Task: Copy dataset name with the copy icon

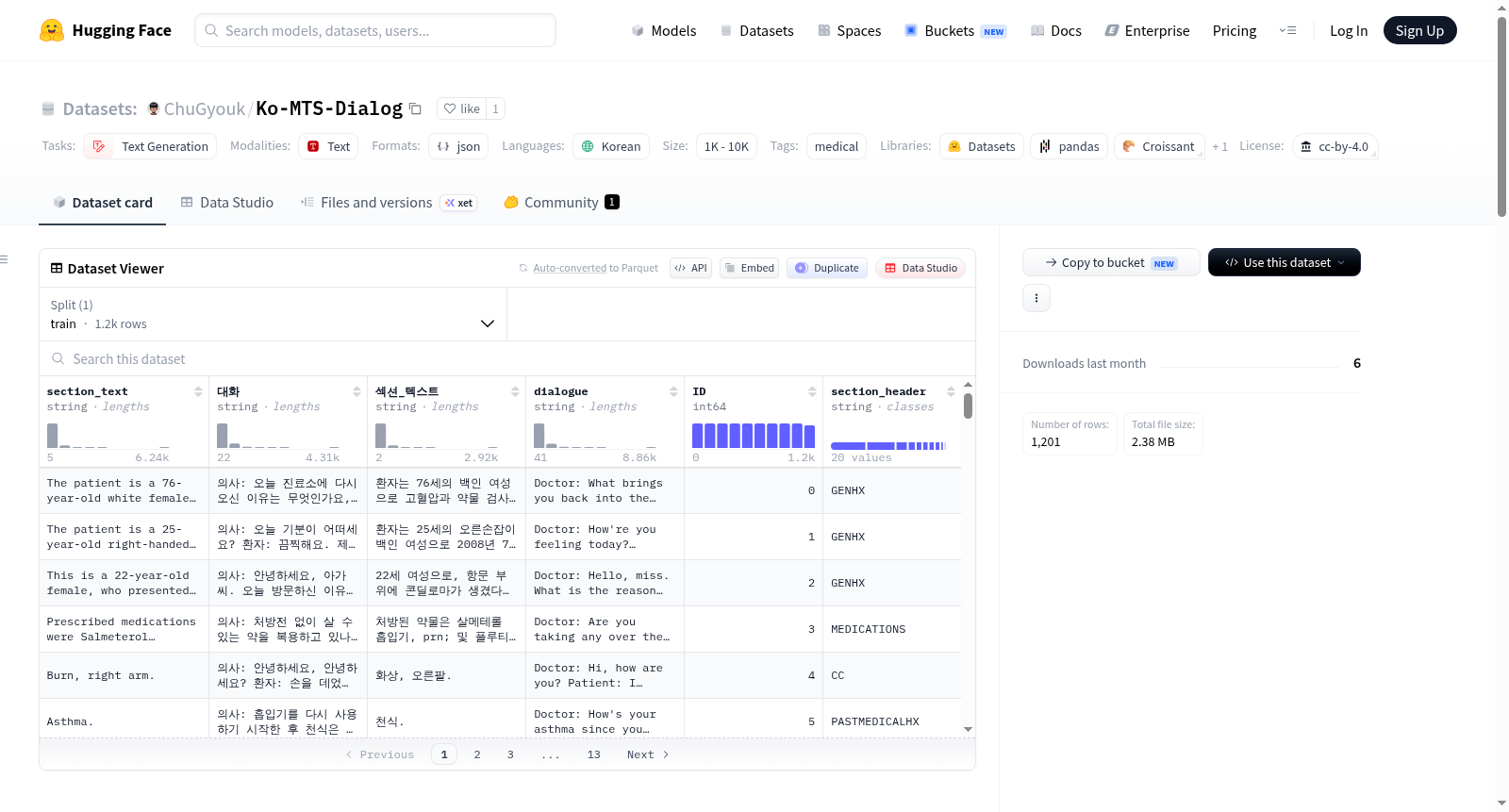Action: coord(415,108)
